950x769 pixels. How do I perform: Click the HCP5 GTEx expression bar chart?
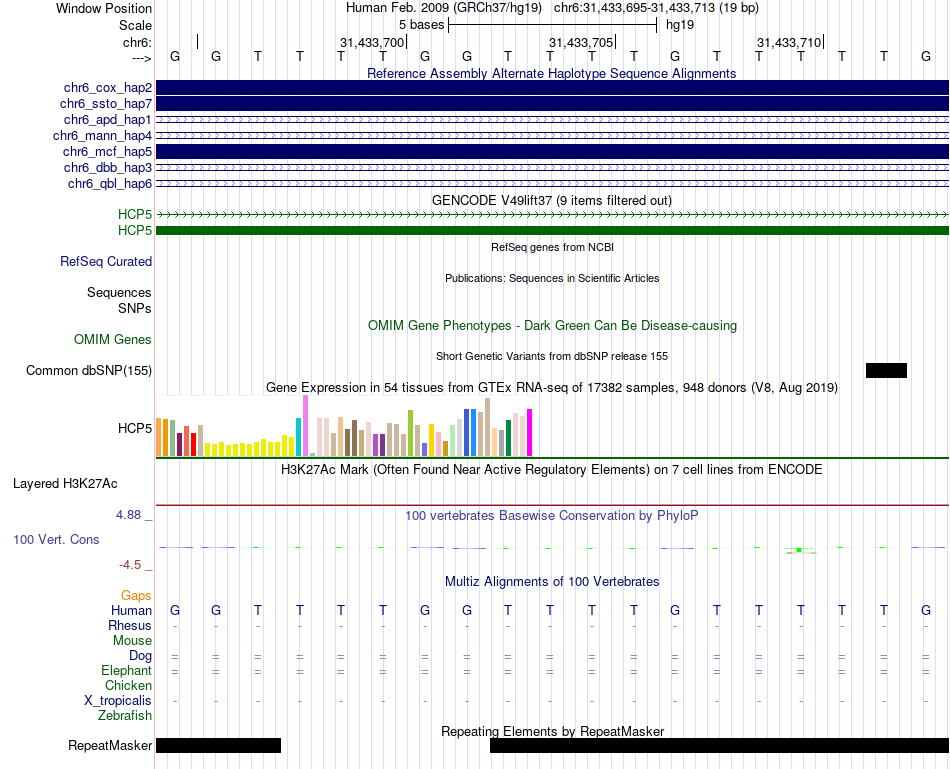click(344, 425)
